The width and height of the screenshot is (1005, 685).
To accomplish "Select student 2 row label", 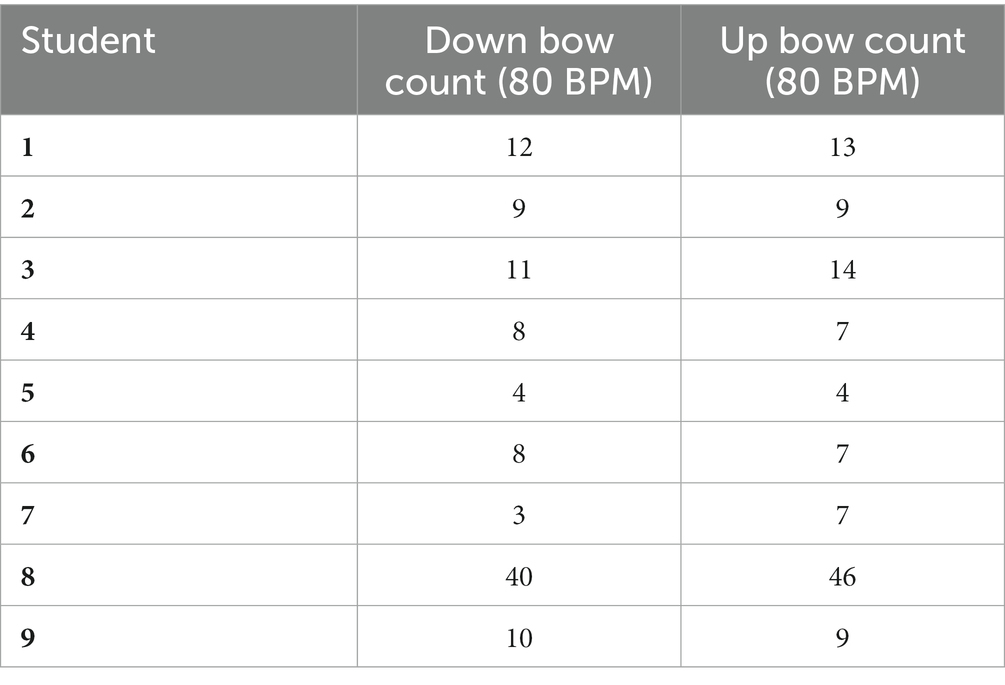I will coord(27,208).
